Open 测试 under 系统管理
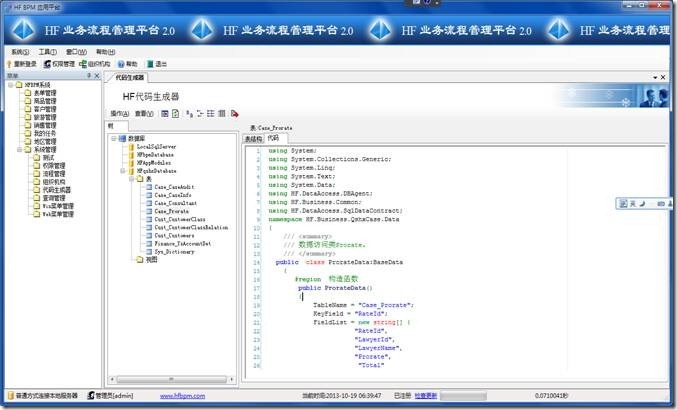Viewport: 677px width, 410px height. [44, 158]
